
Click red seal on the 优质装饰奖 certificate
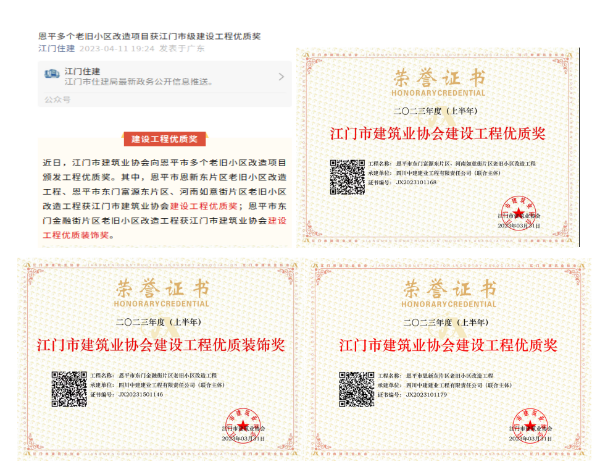243,426
